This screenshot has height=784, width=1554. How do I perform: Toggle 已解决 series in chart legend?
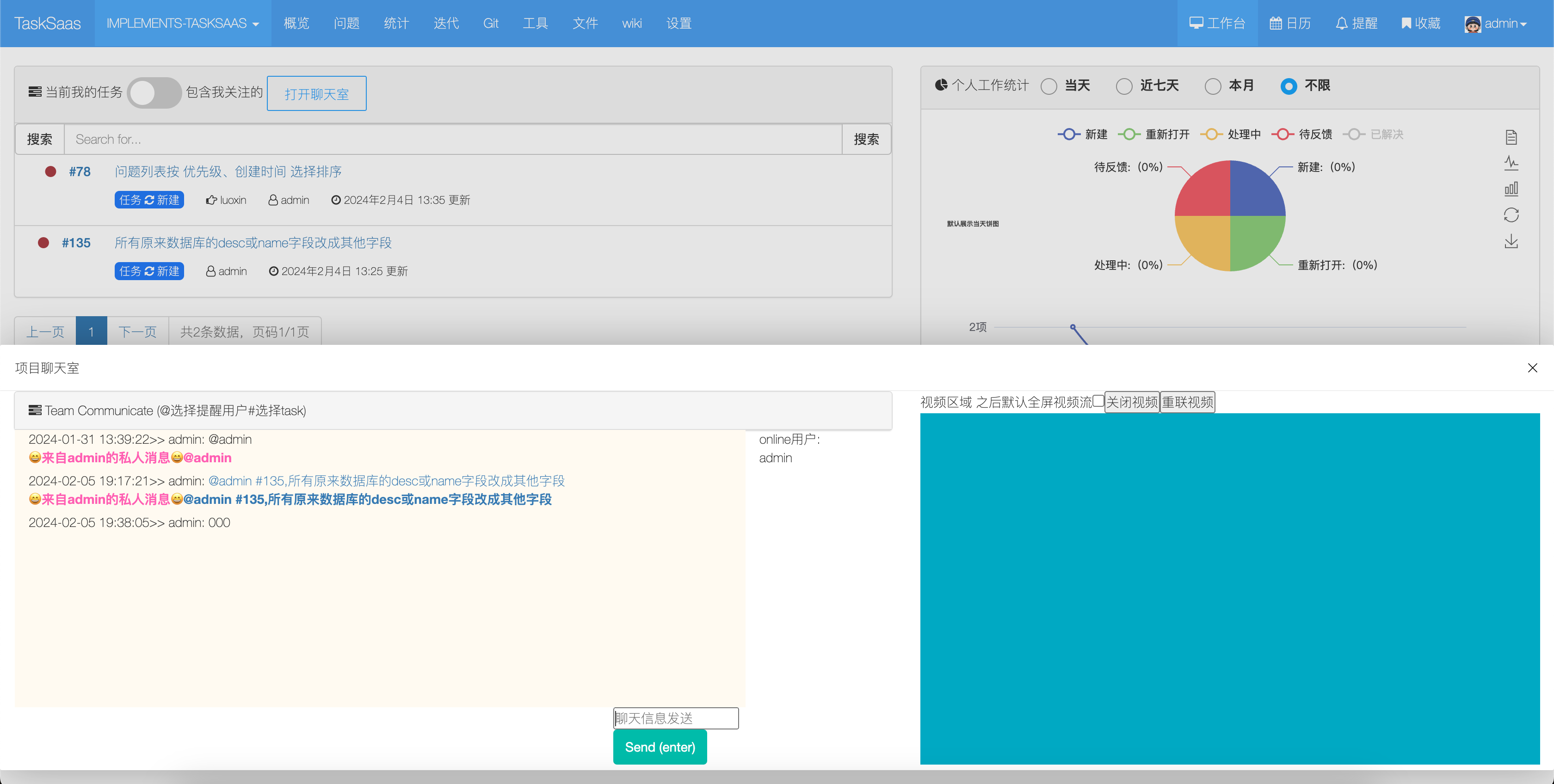click(x=1374, y=135)
